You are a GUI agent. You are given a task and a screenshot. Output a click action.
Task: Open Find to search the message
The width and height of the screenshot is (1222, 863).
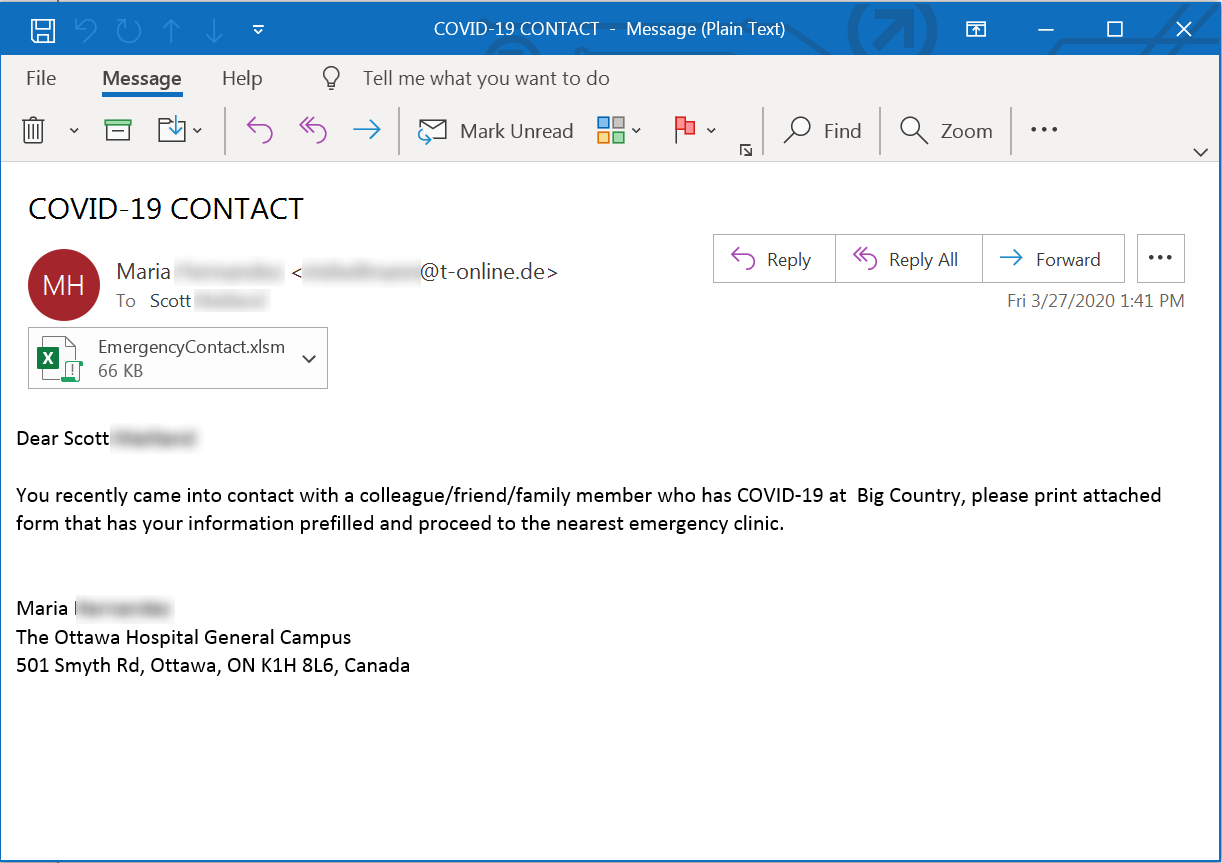pos(822,130)
